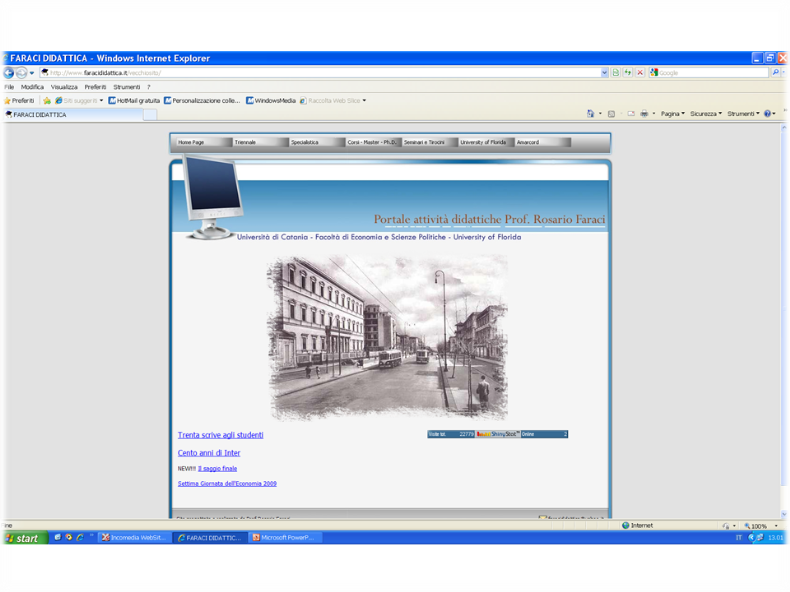This screenshot has width=790, height=592.
Task: Open the Specialistica site nav tab
Action: coord(317,143)
